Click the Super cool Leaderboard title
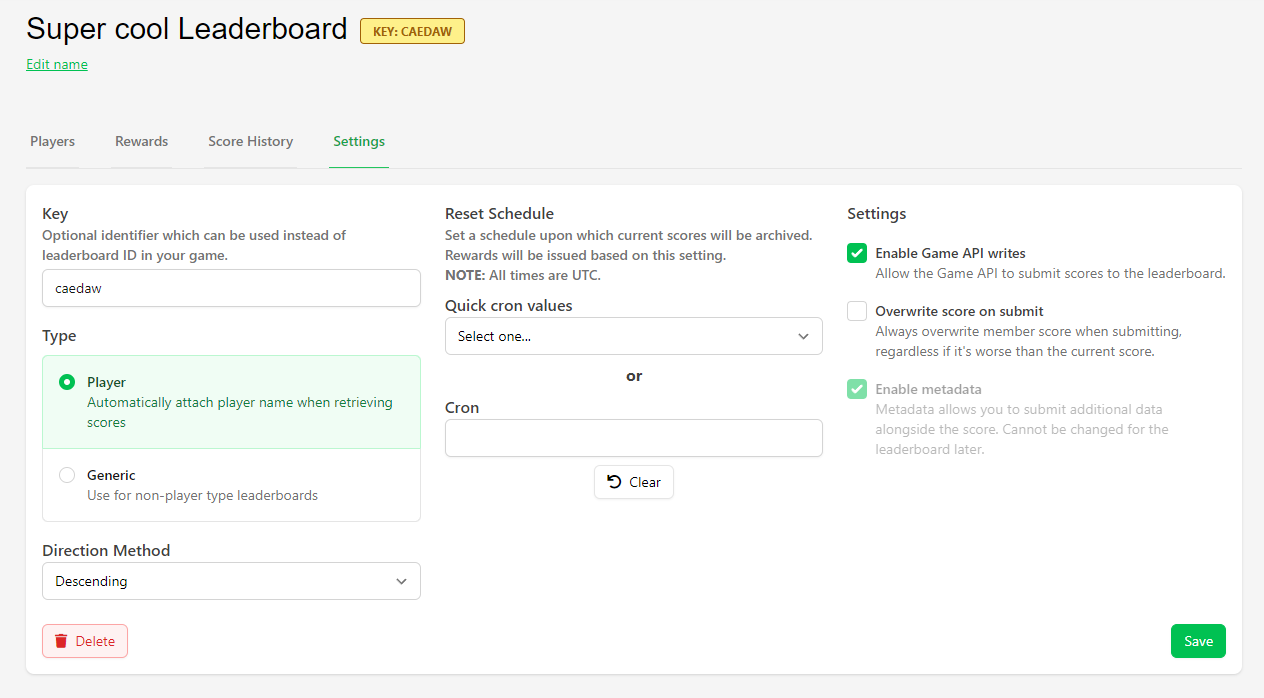 click(x=187, y=29)
